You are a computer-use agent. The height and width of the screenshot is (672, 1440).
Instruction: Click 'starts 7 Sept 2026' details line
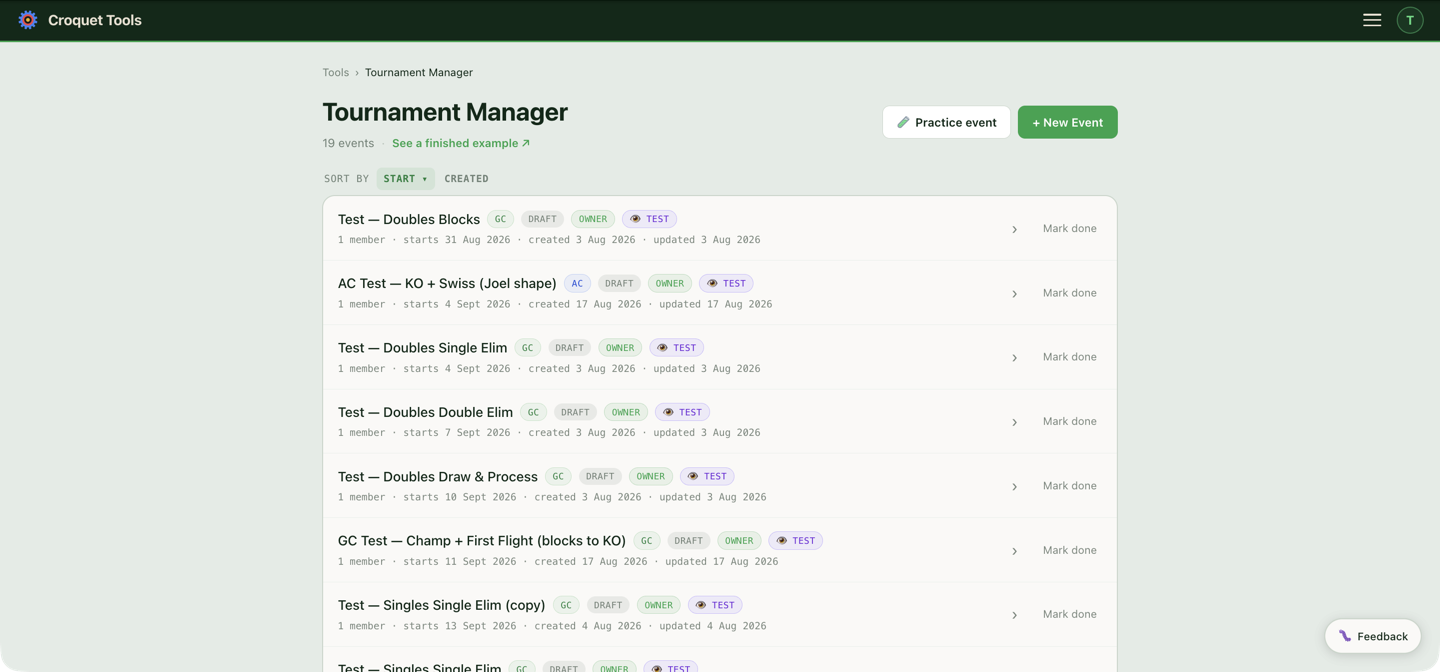click(549, 433)
